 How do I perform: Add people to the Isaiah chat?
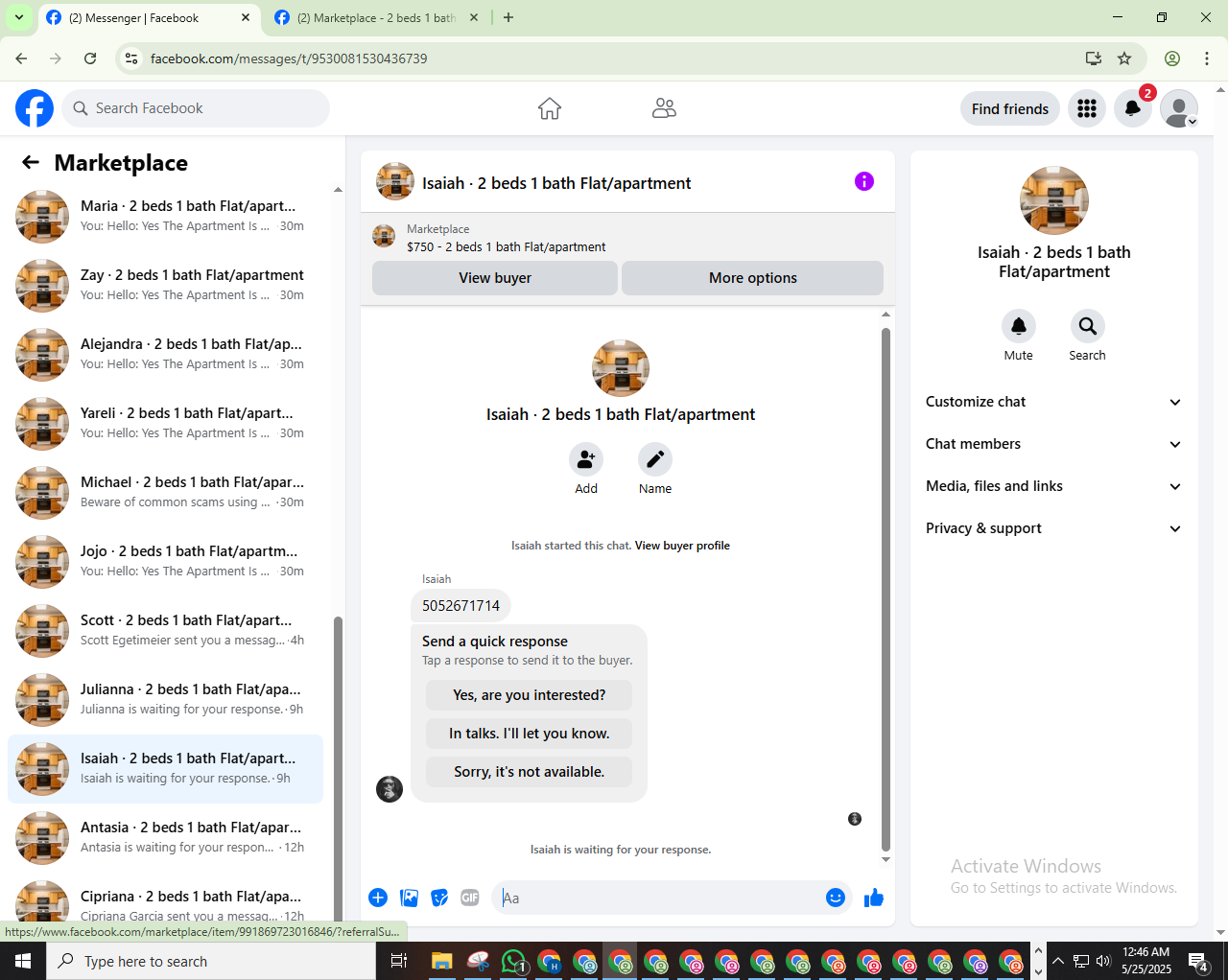click(586, 459)
